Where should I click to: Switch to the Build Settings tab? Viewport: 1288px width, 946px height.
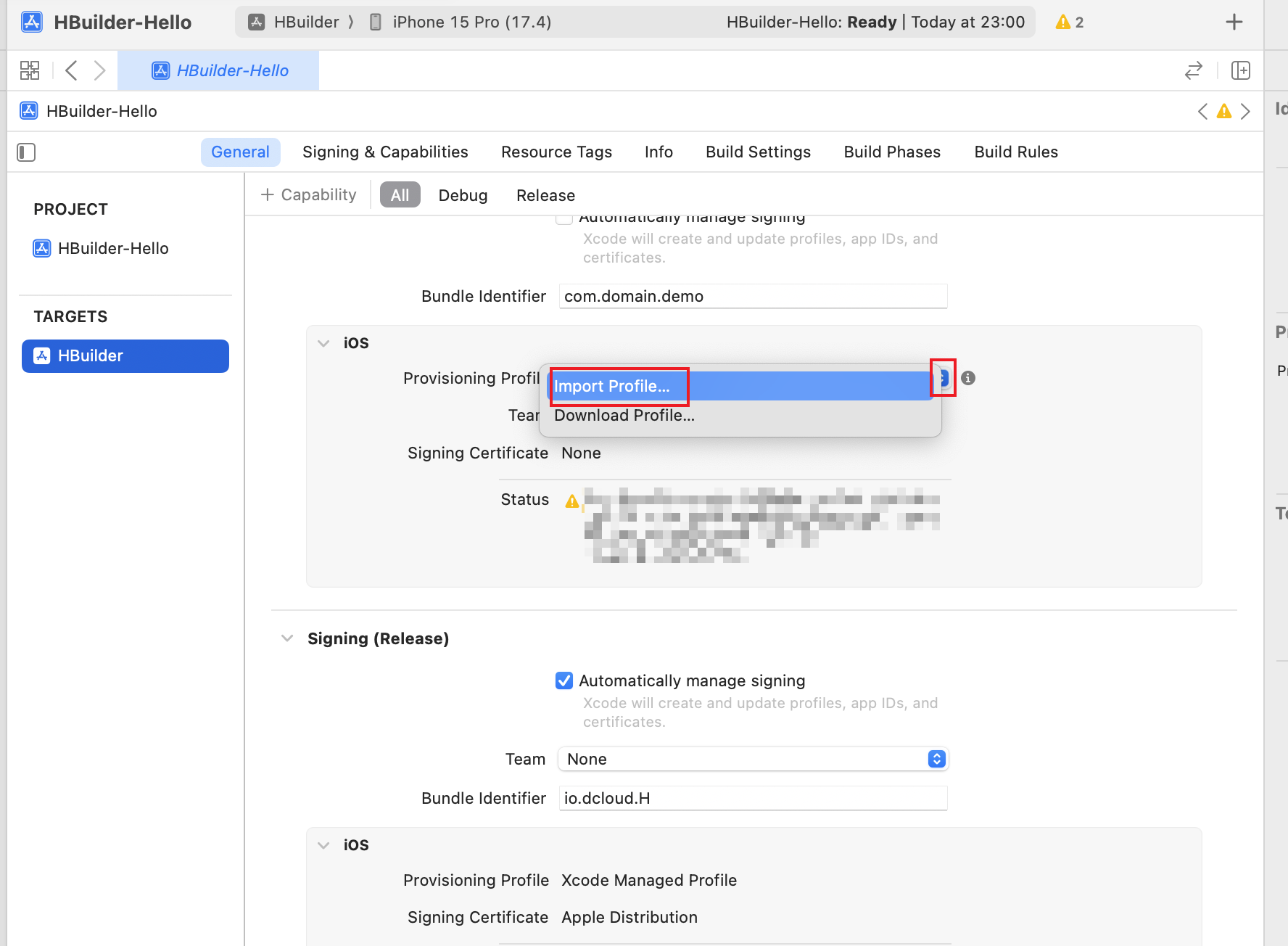pos(758,152)
